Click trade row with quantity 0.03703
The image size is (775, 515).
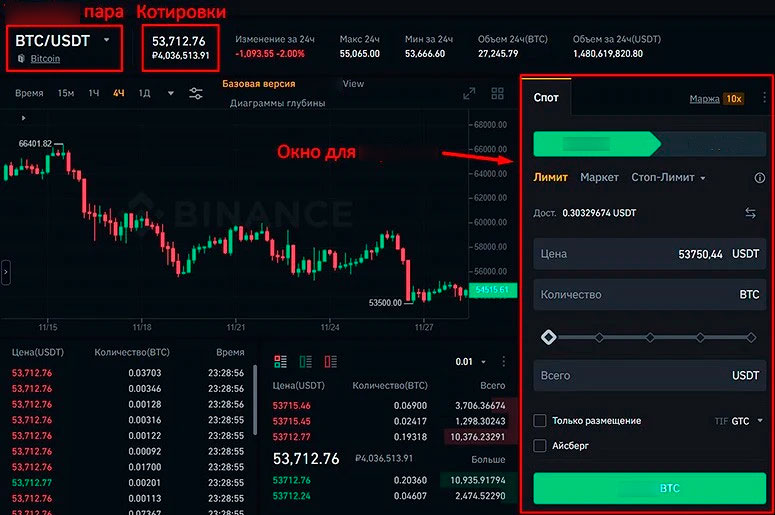click(x=128, y=373)
